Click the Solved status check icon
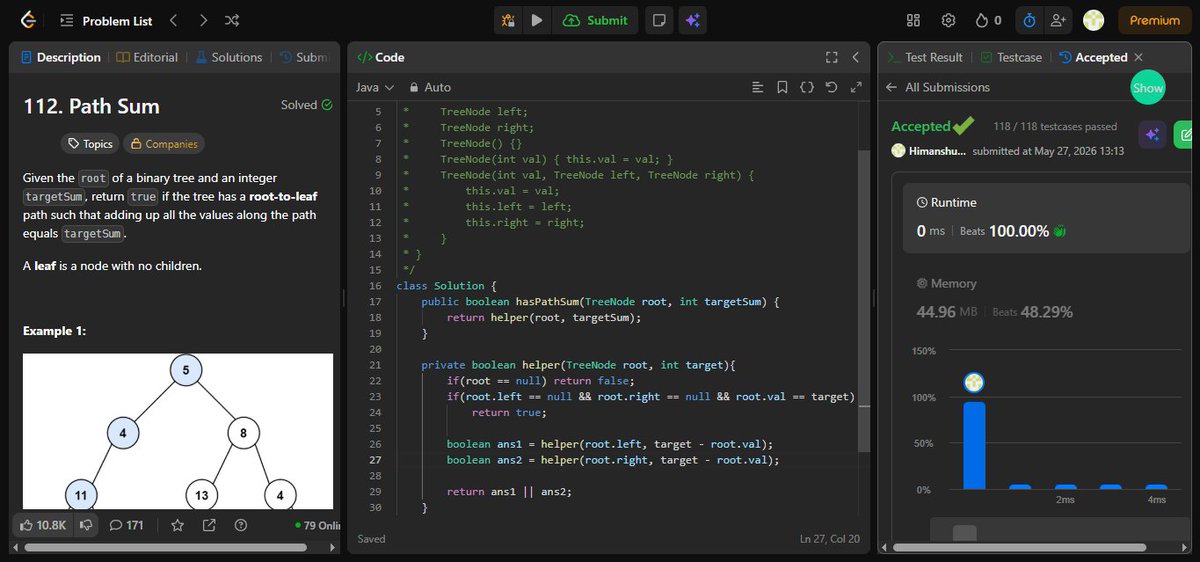This screenshot has height=562, width=1200. pos(326,105)
